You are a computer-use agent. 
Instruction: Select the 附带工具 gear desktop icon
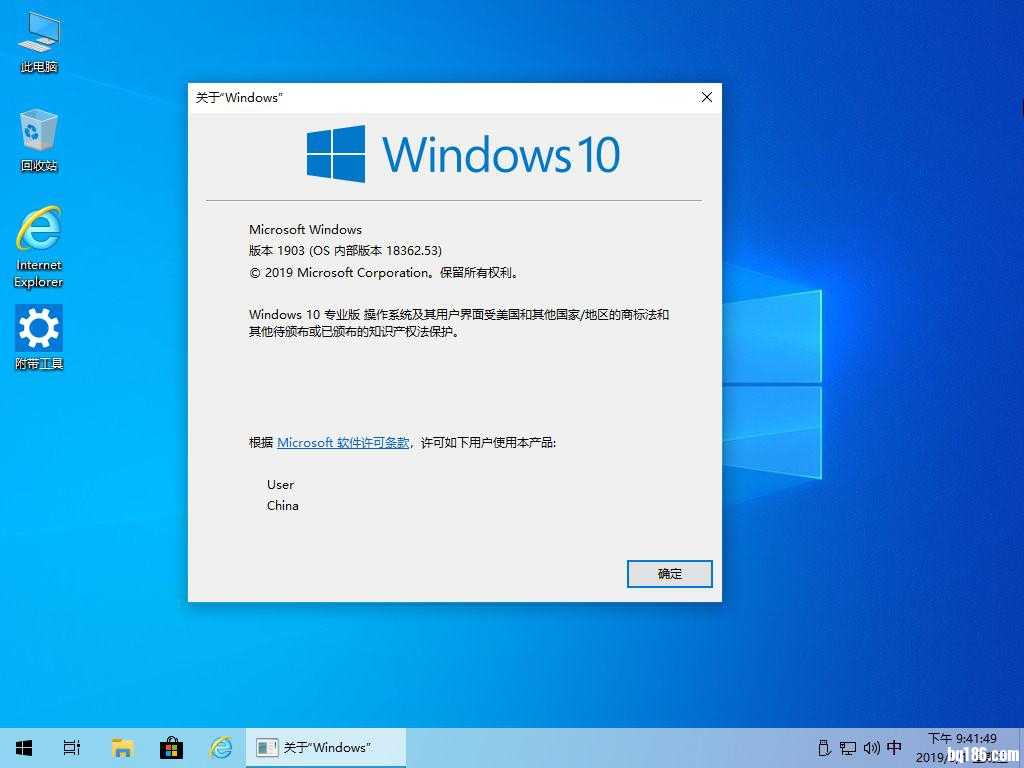[x=39, y=336]
